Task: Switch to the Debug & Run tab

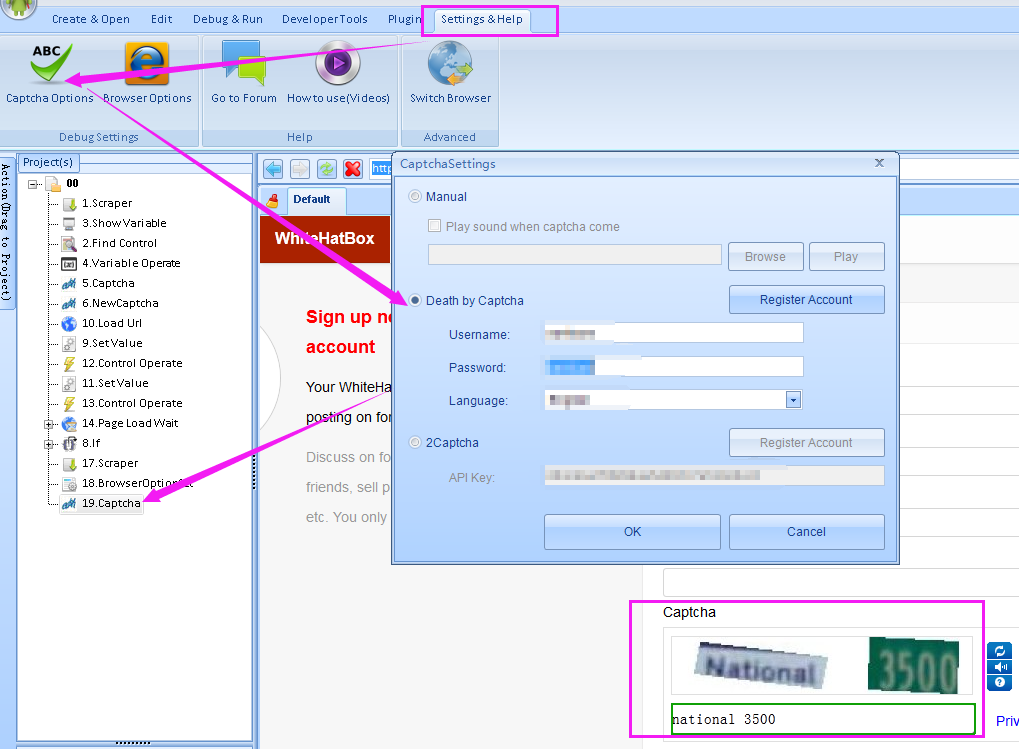Action: pyautogui.click(x=227, y=19)
